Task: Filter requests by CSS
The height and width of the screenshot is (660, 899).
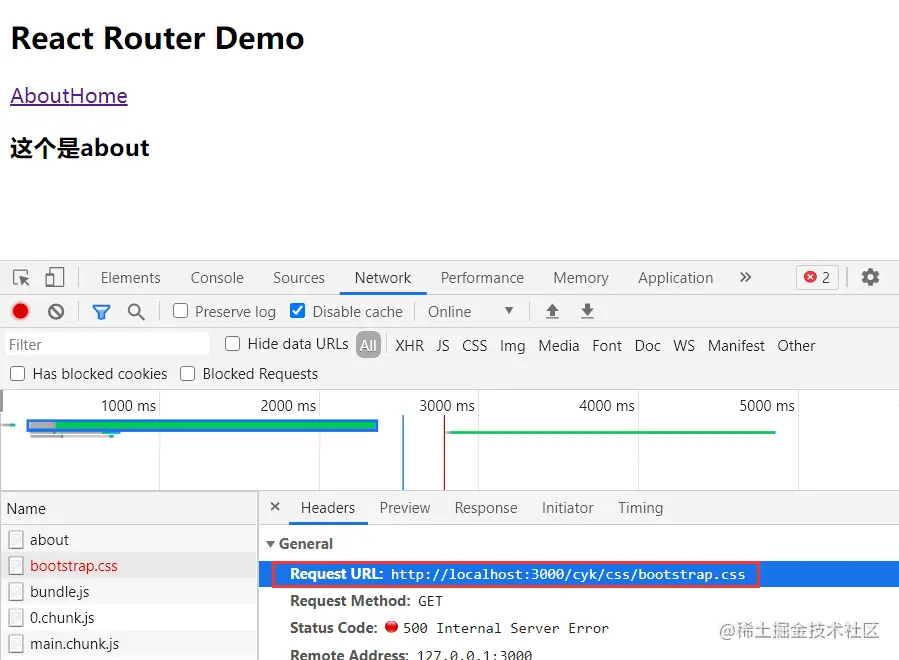Action: 474,346
